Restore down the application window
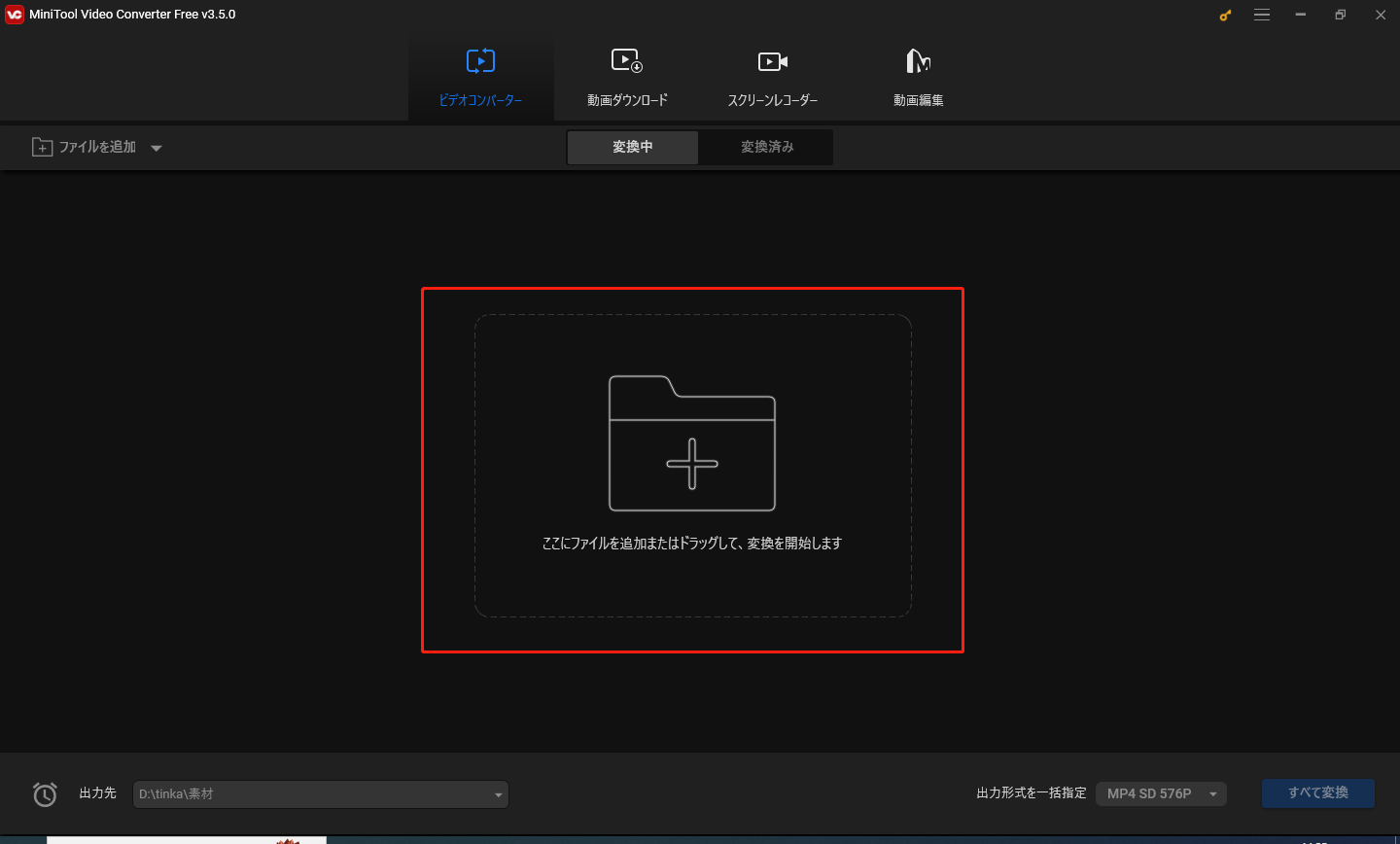Screen dimensions: 1400x844 tap(1341, 15)
